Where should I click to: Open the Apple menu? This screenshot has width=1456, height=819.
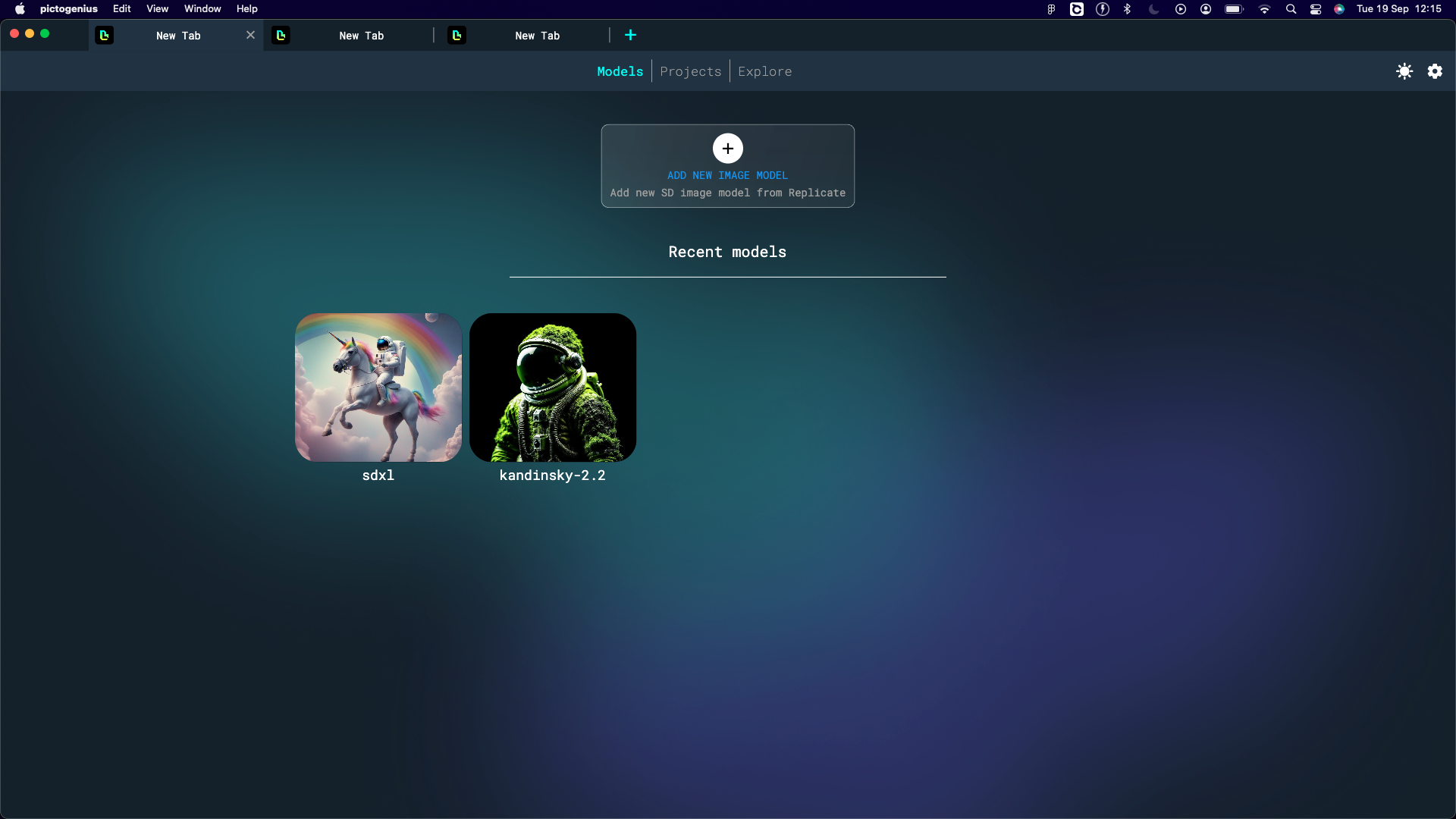pos(20,9)
